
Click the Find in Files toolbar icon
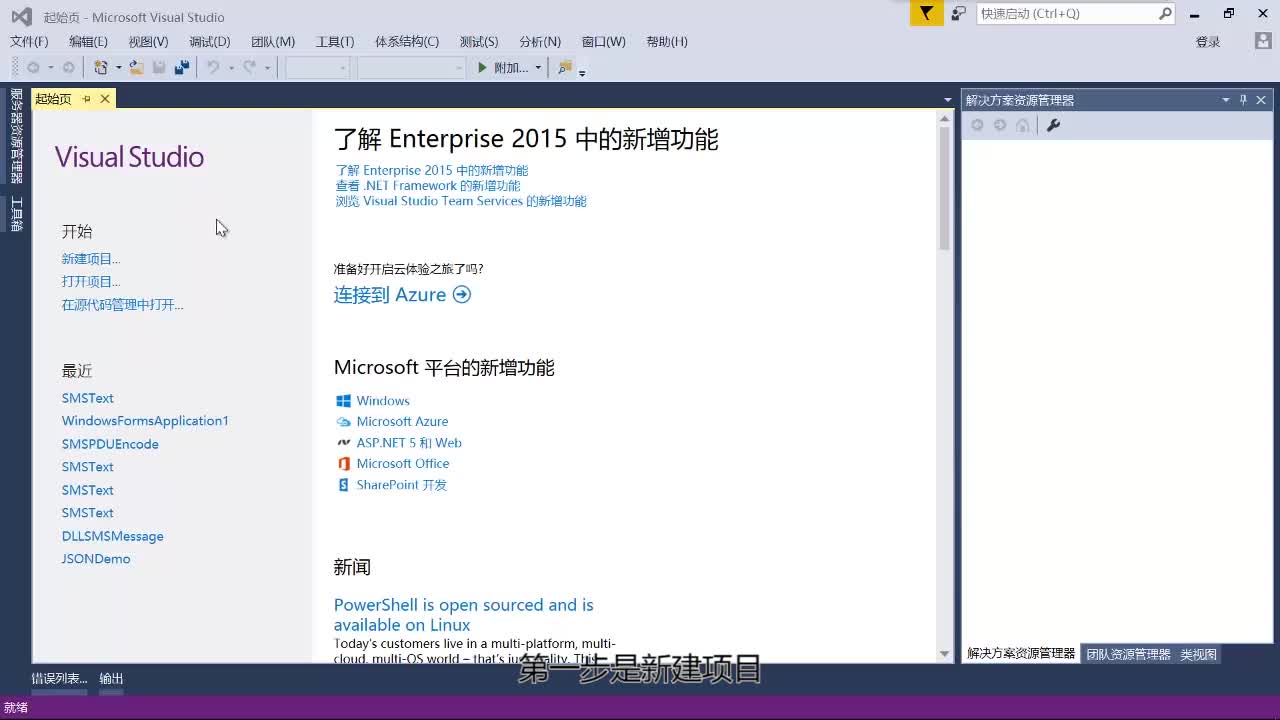(565, 67)
